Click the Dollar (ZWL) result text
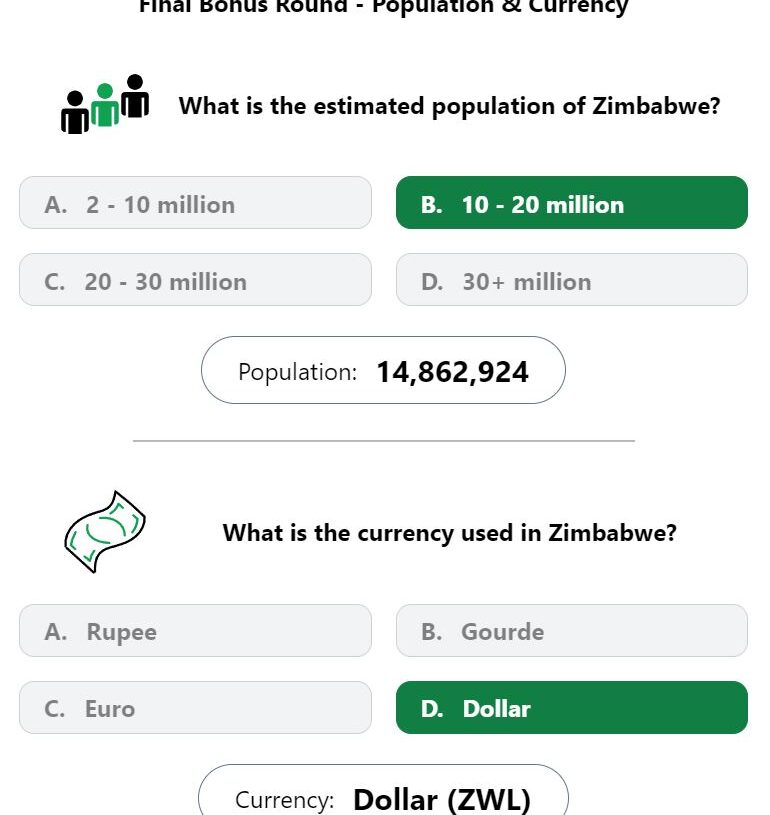The width and height of the screenshot is (770, 815). point(442,800)
